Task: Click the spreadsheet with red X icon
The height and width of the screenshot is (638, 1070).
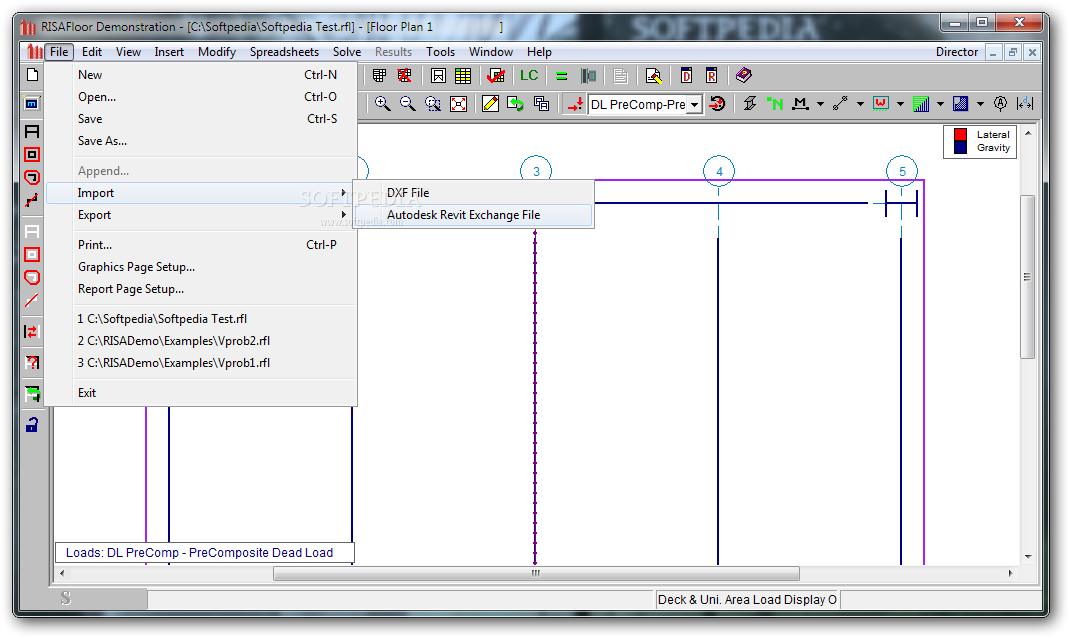Action: click(405, 76)
